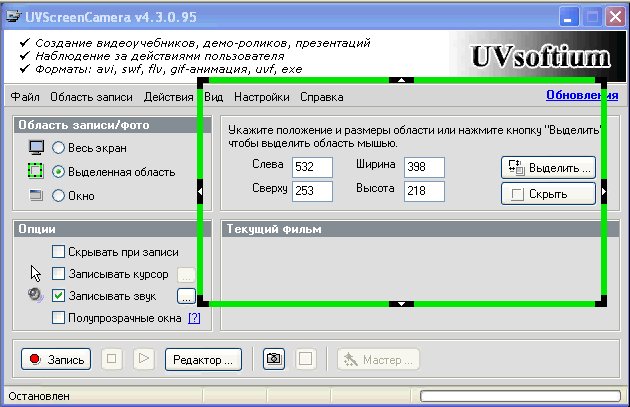Click the Выделить area button
630x407 pixels.
point(548,167)
